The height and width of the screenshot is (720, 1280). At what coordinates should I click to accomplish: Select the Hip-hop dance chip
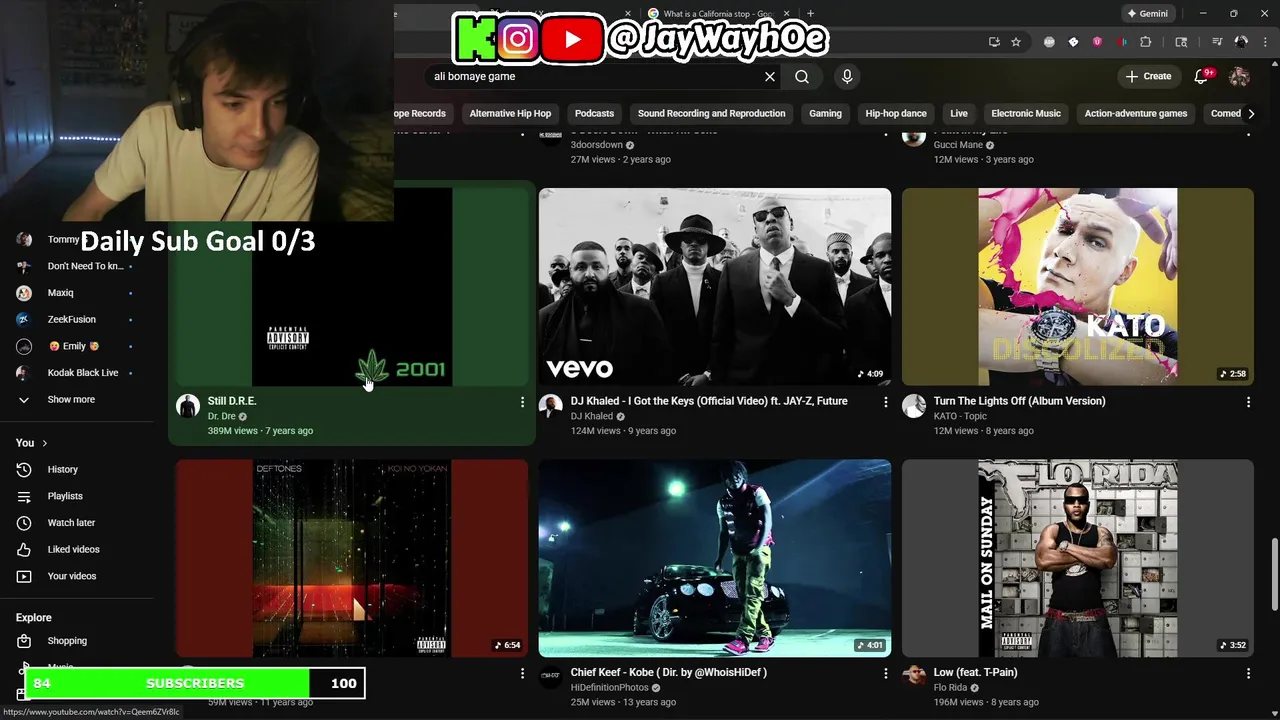pyautogui.click(x=896, y=113)
